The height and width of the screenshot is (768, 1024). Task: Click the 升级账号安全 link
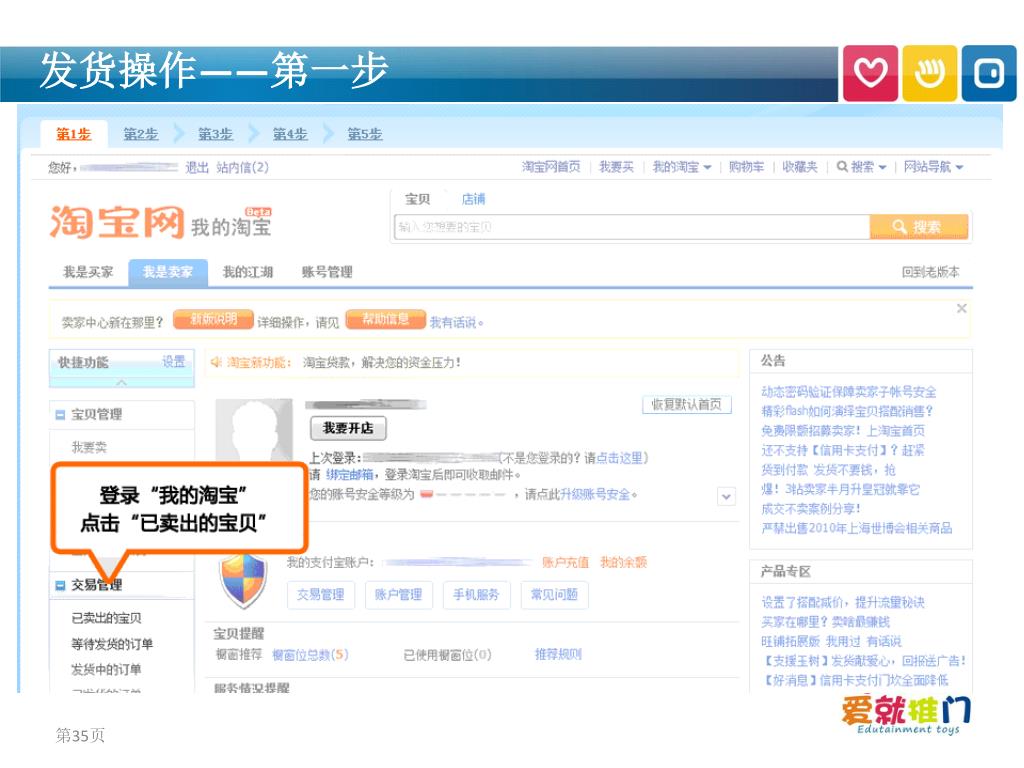(x=595, y=494)
